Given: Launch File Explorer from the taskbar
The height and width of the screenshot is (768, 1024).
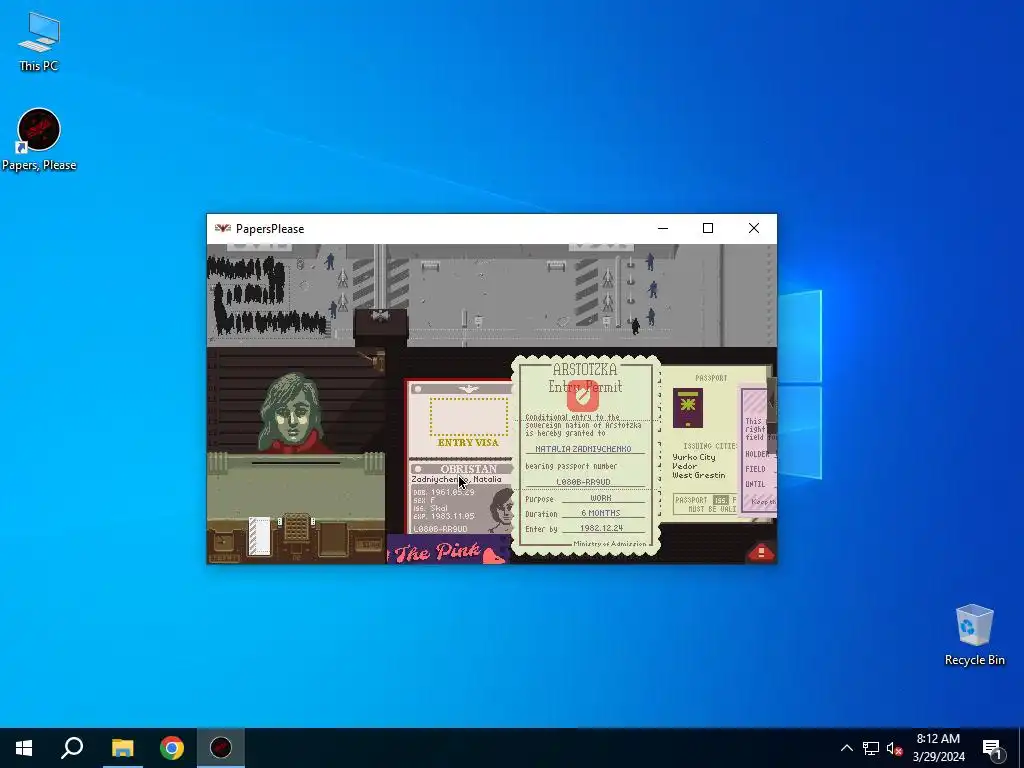Looking at the screenshot, I should tap(122, 748).
